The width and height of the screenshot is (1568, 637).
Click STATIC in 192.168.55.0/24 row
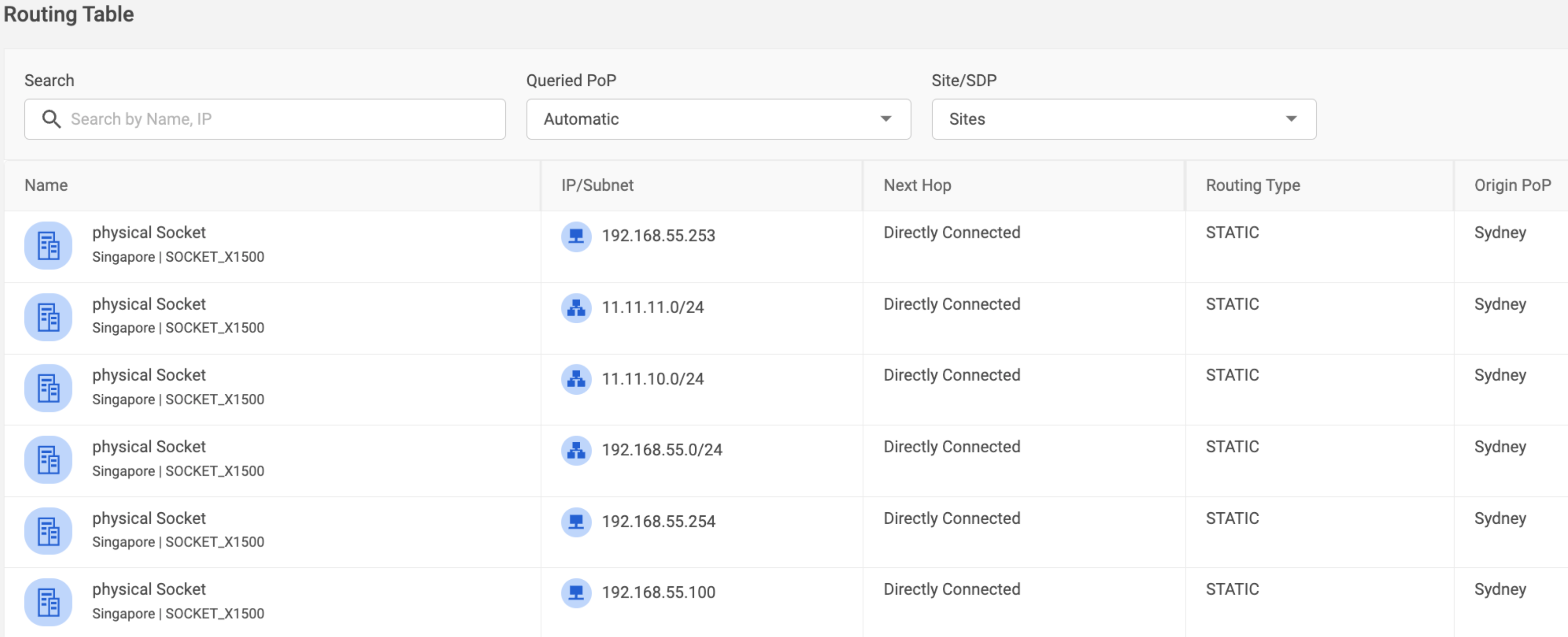1232,446
